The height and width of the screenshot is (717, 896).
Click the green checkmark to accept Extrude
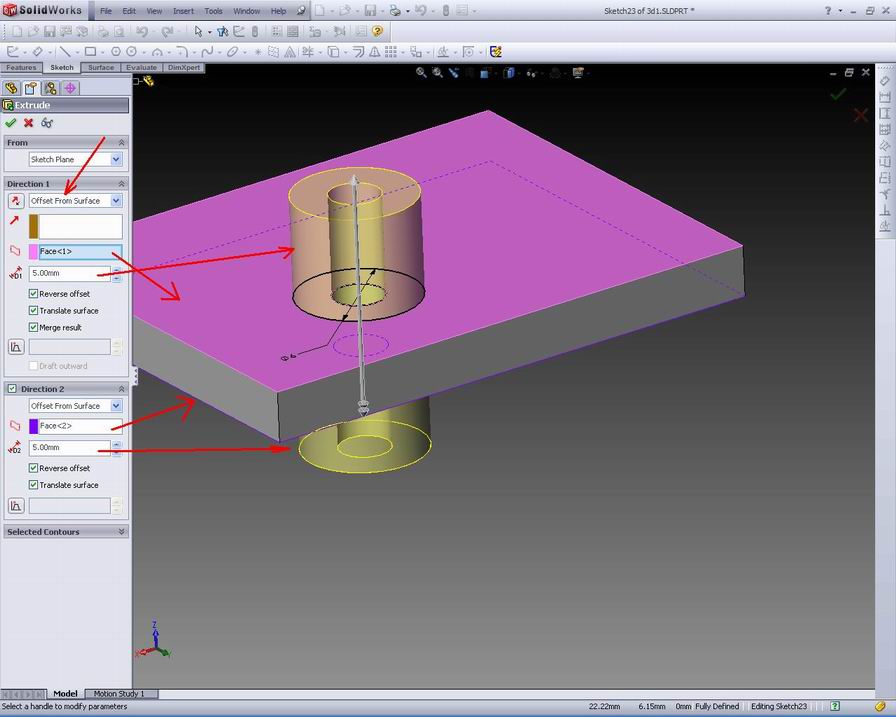pos(11,123)
